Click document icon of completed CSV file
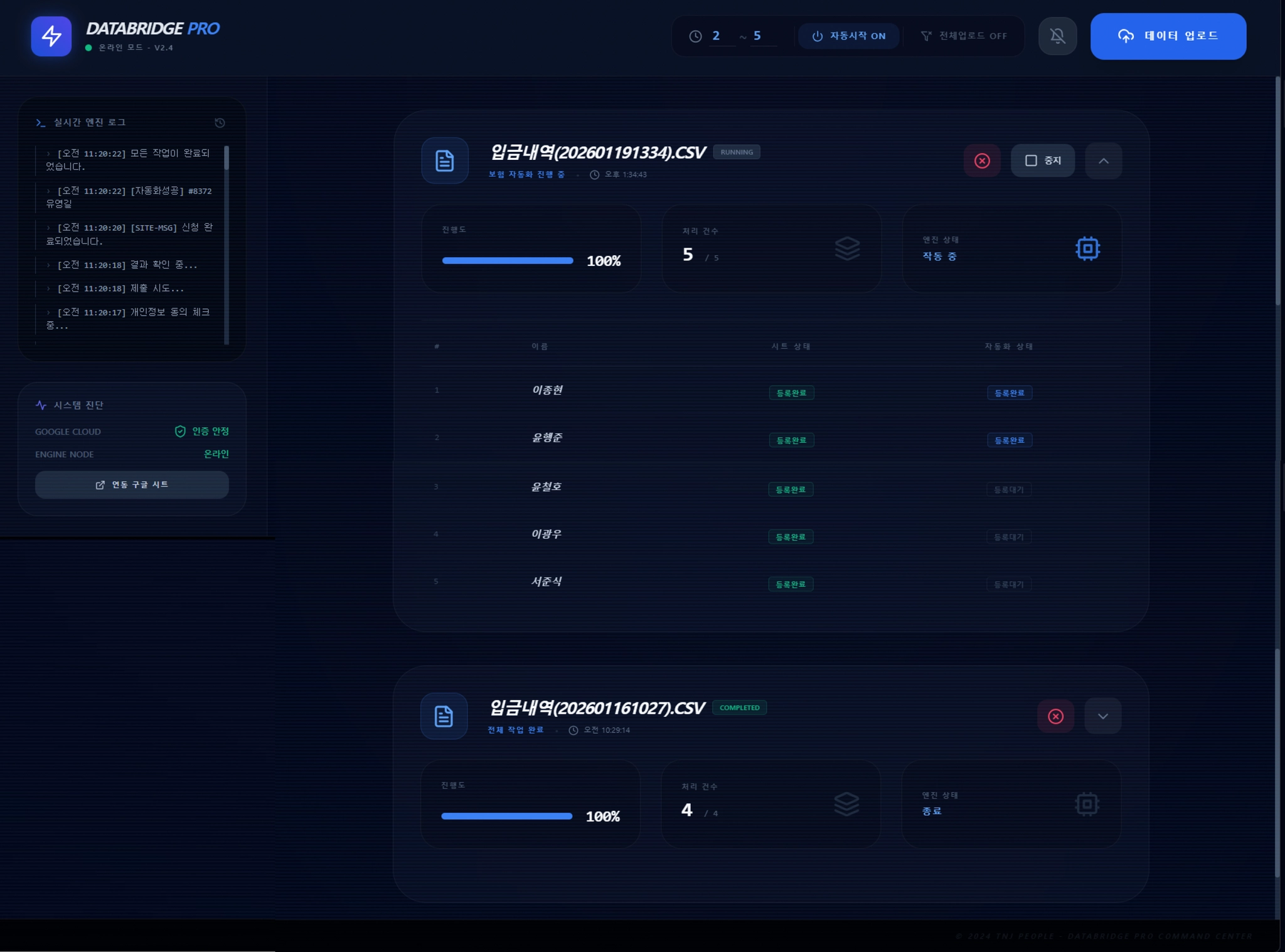This screenshot has height=952, width=1285. 444,716
